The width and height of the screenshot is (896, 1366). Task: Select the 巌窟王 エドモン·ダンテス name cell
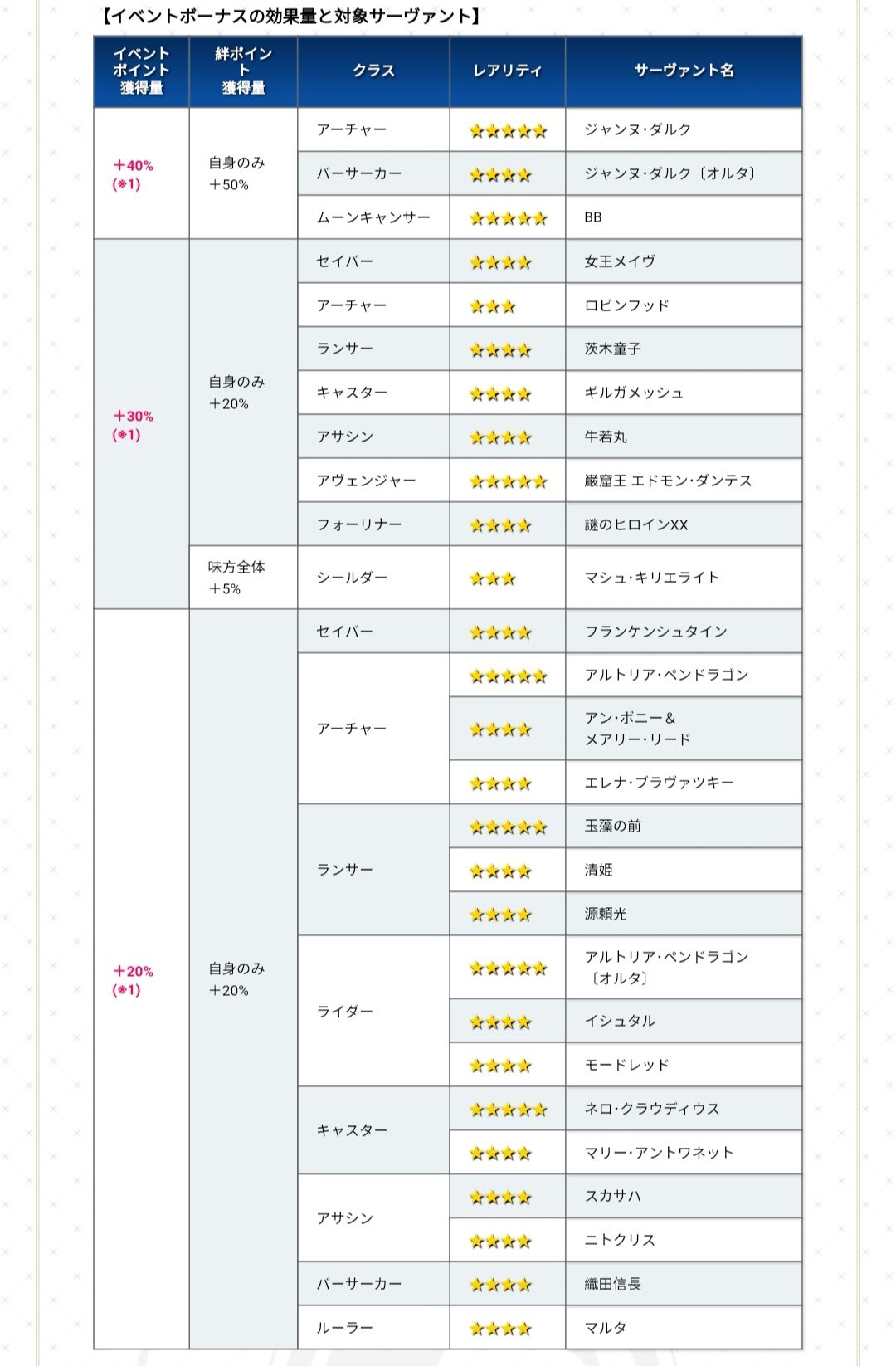[684, 481]
